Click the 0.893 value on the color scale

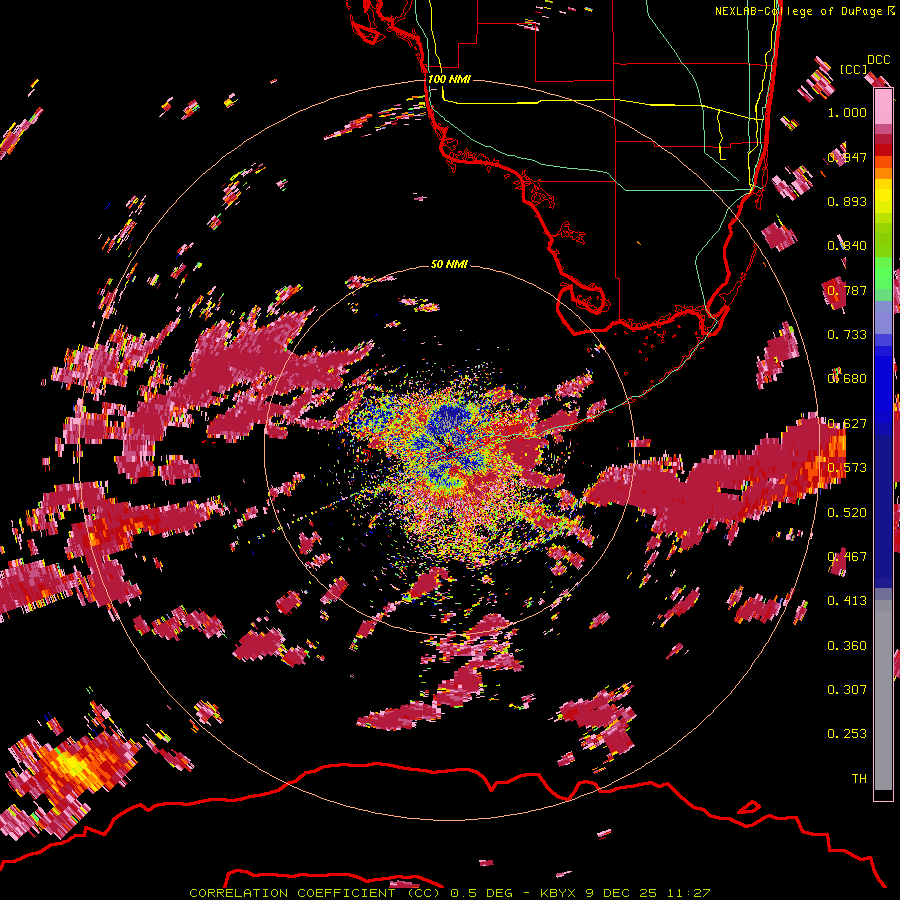coord(847,201)
